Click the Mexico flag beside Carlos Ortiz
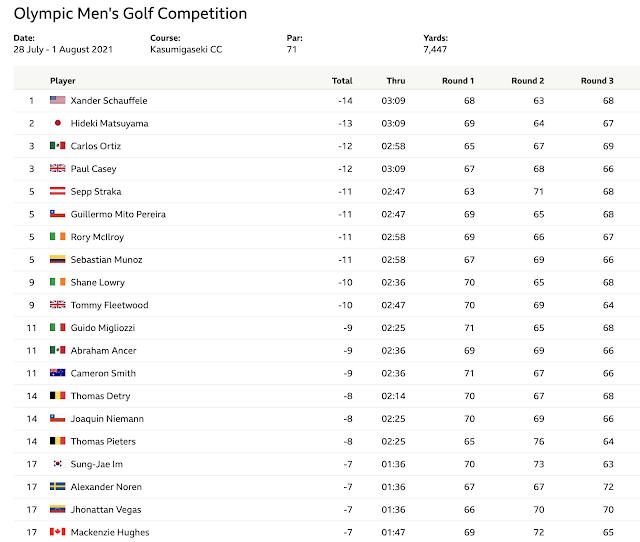The image size is (640, 542). tap(57, 146)
